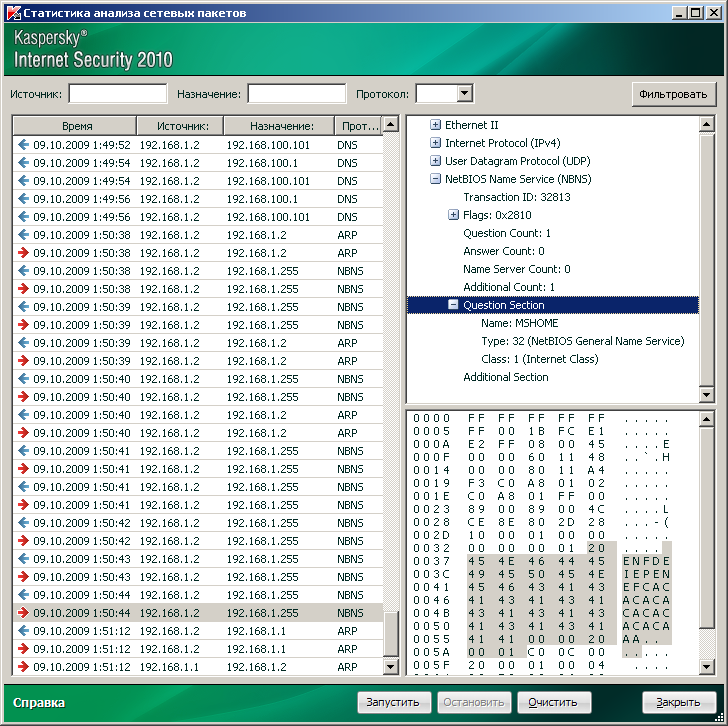Focus the Источник filter input field
The height and width of the screenshot is (726, 728).
click(118, 94)
